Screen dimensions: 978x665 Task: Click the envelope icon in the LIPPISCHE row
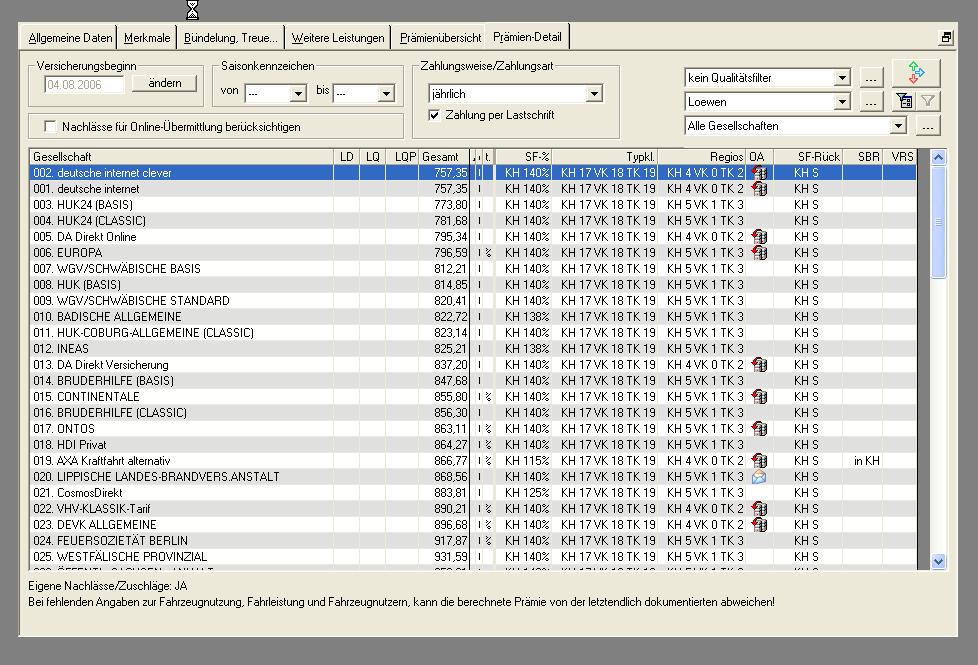tap(759, 477)
